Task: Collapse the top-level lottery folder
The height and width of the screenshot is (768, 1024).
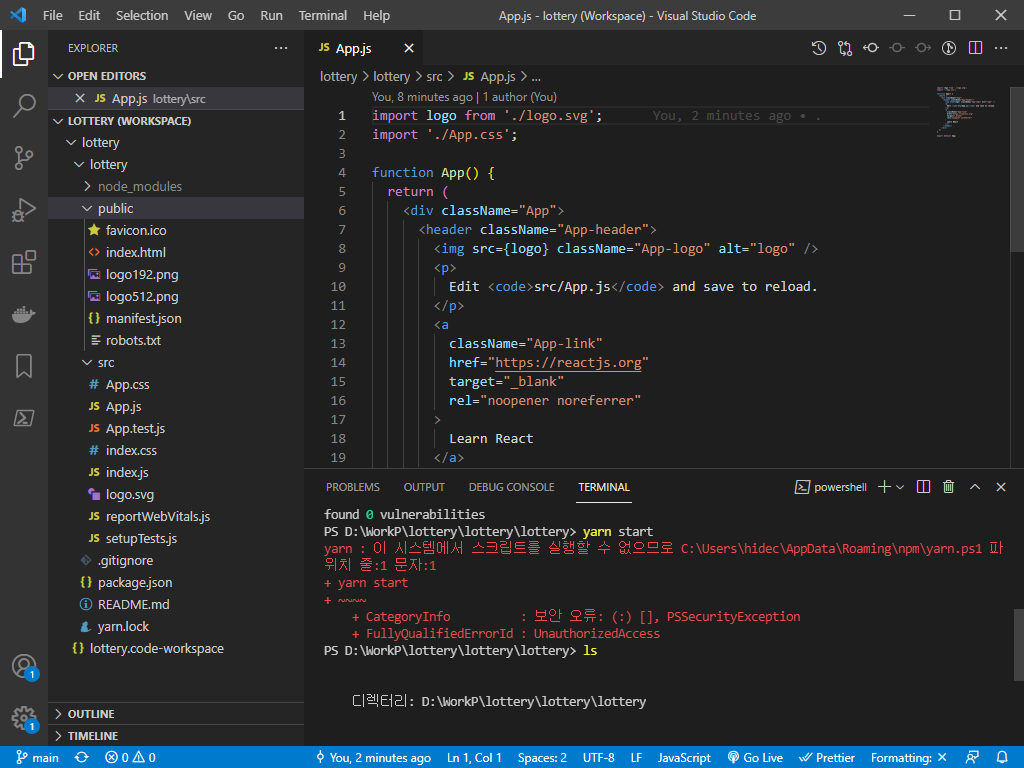Action: click(71, 142)
